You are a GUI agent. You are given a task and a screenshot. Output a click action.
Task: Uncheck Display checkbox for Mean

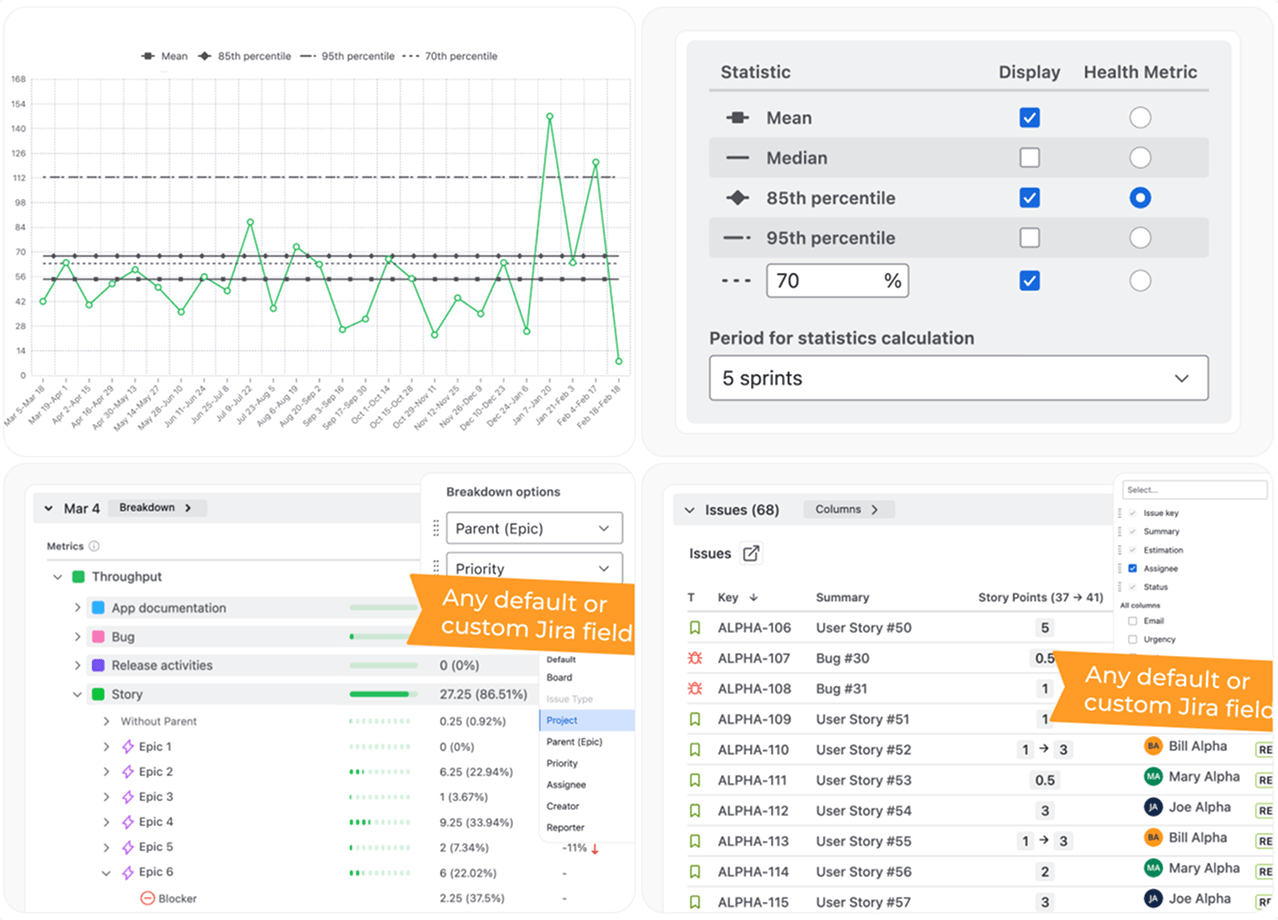click(x=1029, y=118)
